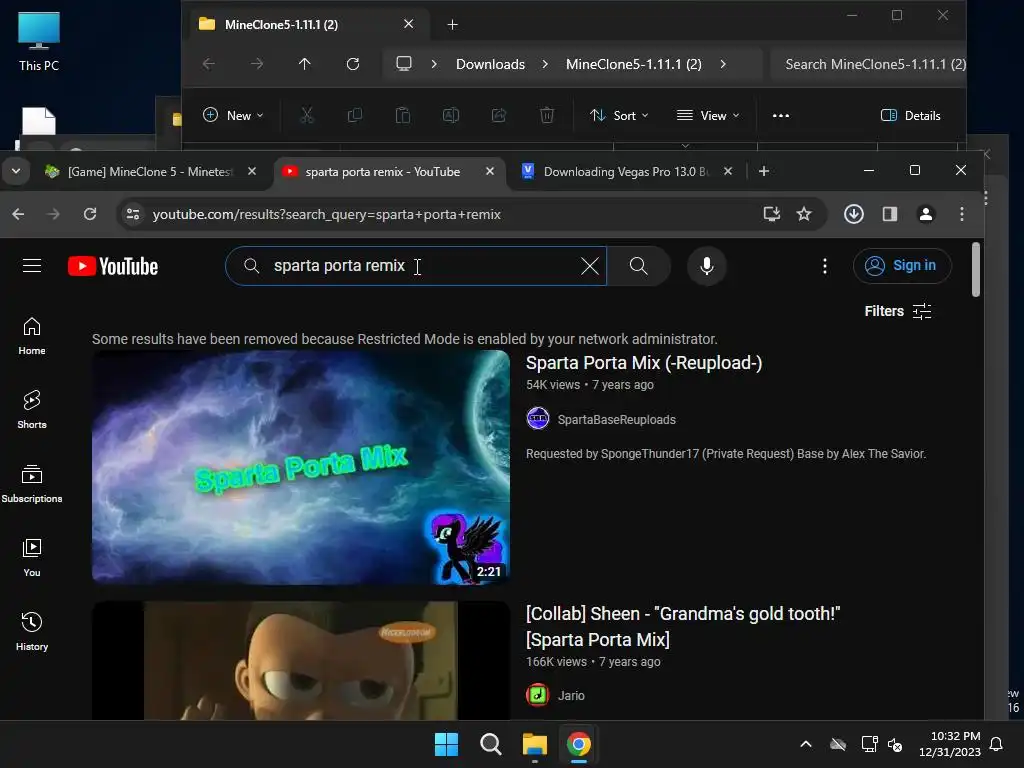Open Sort dropdown in File Explorer
Screen dimensions: 1024x768
619,116
